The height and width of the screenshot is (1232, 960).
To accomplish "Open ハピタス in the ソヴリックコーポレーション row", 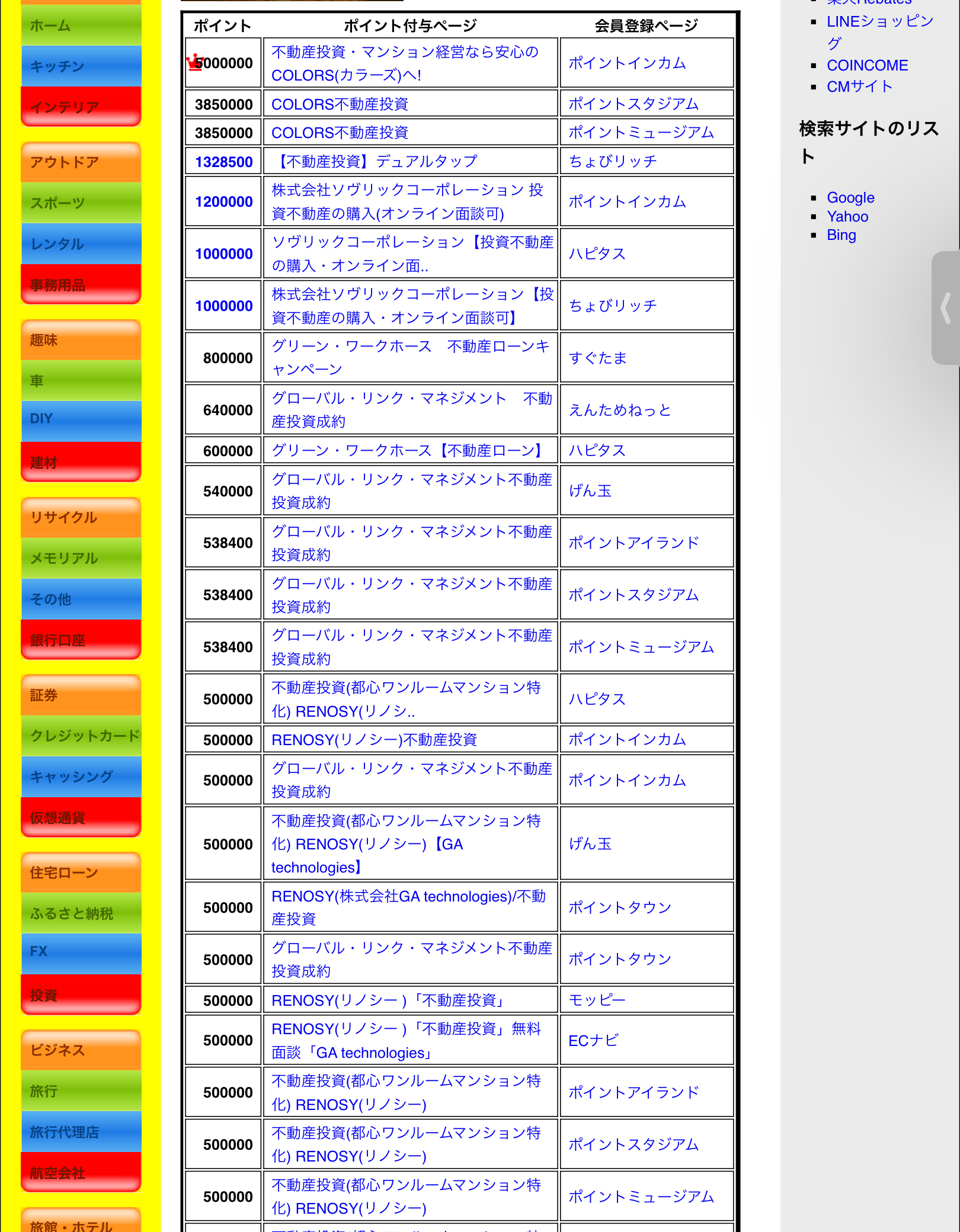I will 597,254.
